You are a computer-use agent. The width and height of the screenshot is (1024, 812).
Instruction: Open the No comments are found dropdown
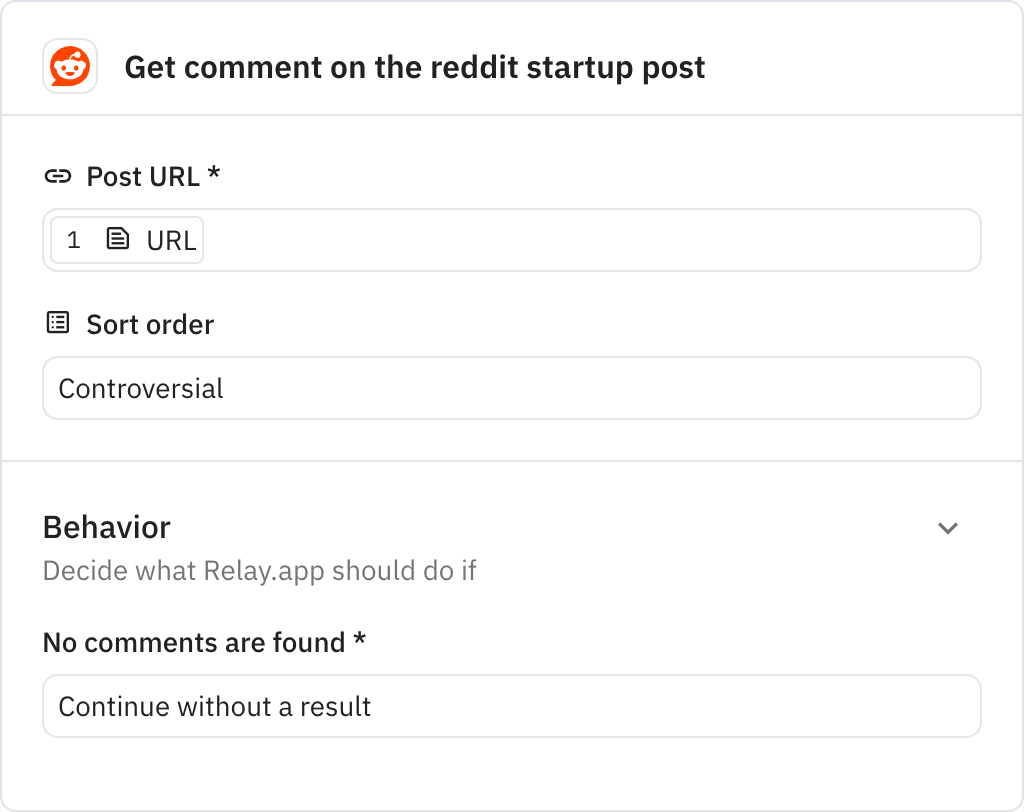coord(511,706)
